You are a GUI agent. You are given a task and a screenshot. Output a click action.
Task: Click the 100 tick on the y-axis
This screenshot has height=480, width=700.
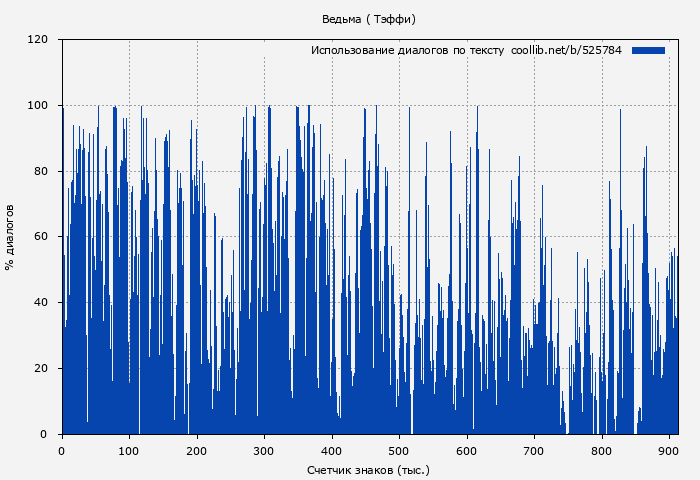point(38,106)
